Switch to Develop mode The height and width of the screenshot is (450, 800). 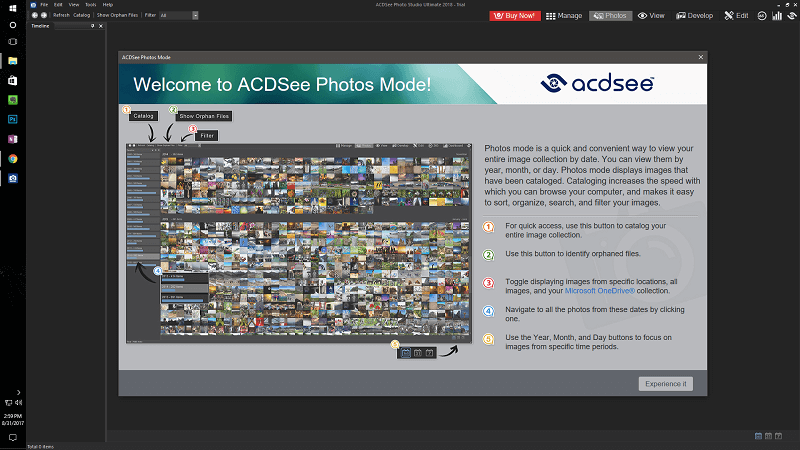tap(694, 16)
